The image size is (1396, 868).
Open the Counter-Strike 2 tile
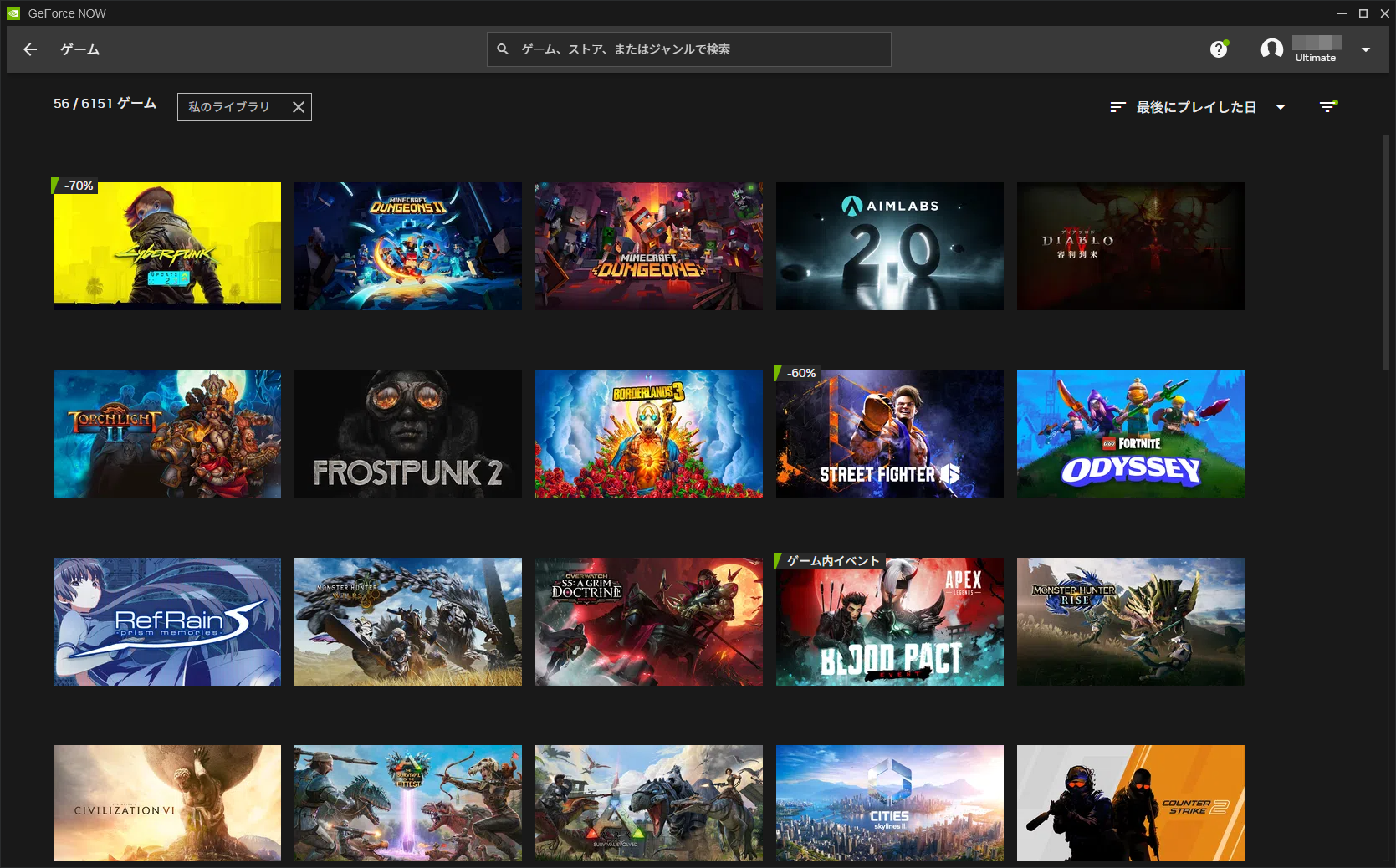click(x=1131, y=803)
